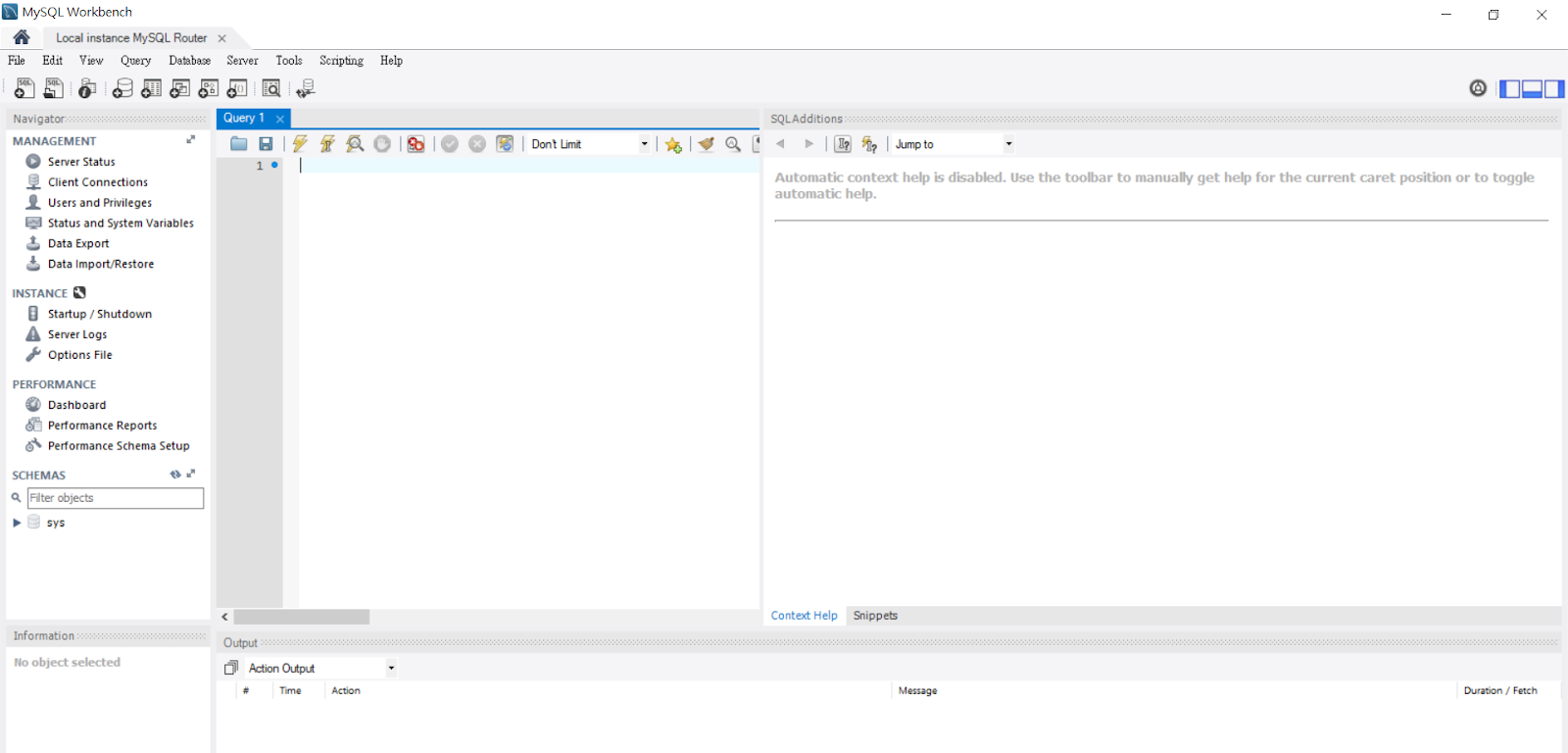Create a new SQL tab icon
Screen dimensions: 1568x753
(24, 88)
